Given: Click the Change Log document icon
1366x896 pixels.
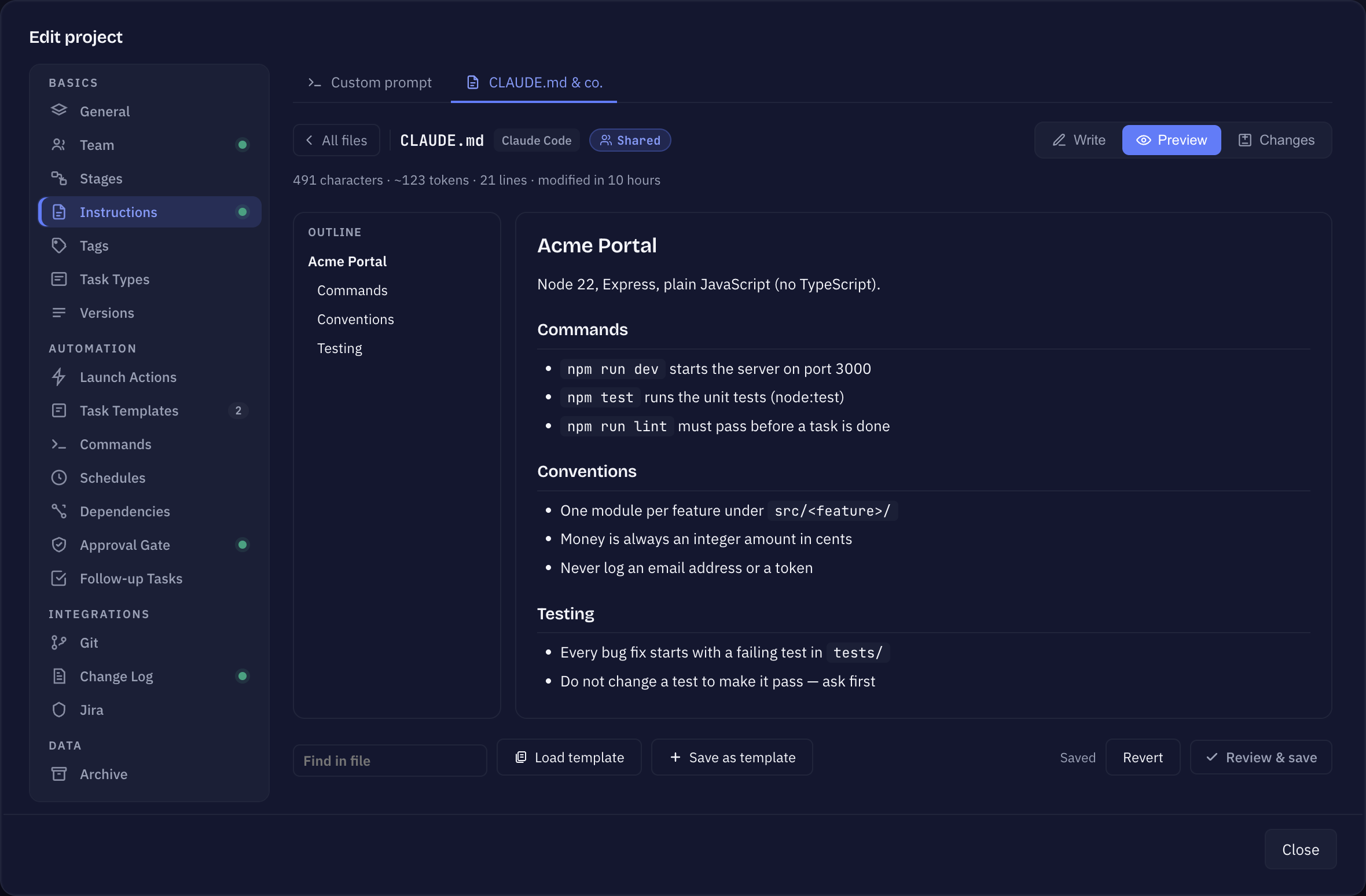Looking at the screenshot, I should tap(59, 675).
